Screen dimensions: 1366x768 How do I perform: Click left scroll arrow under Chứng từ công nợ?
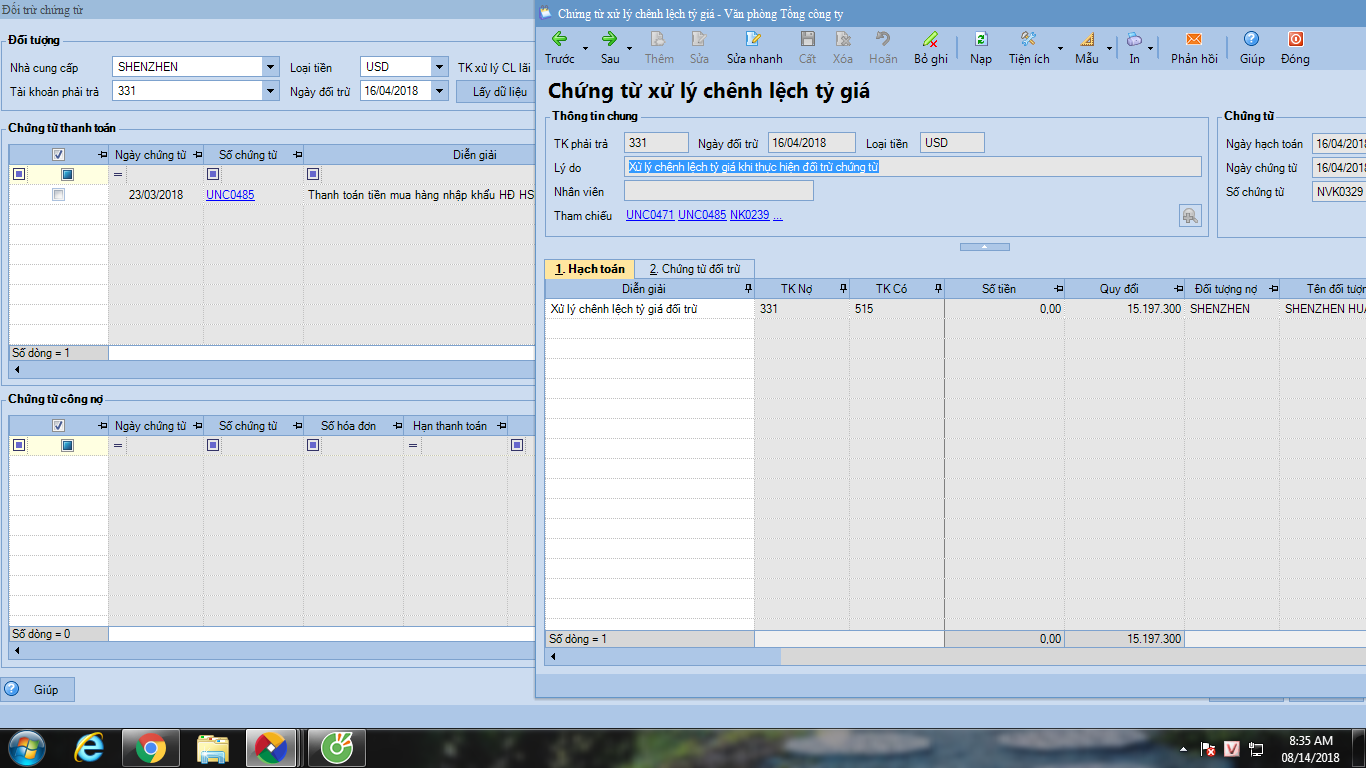(16, 650)
